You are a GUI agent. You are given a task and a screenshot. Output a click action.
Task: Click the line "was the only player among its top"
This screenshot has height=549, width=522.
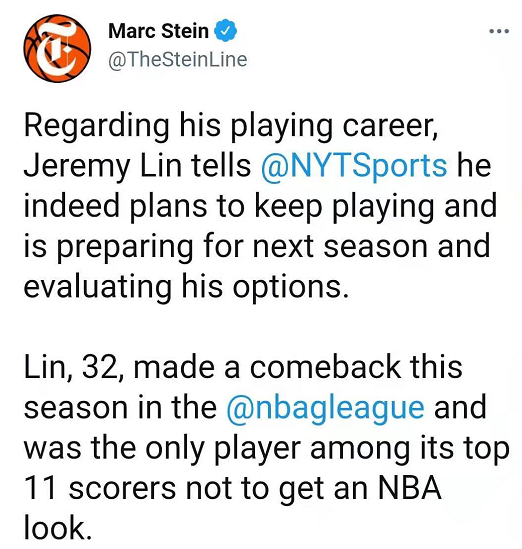pyautogui.click(x=266, y=449)
